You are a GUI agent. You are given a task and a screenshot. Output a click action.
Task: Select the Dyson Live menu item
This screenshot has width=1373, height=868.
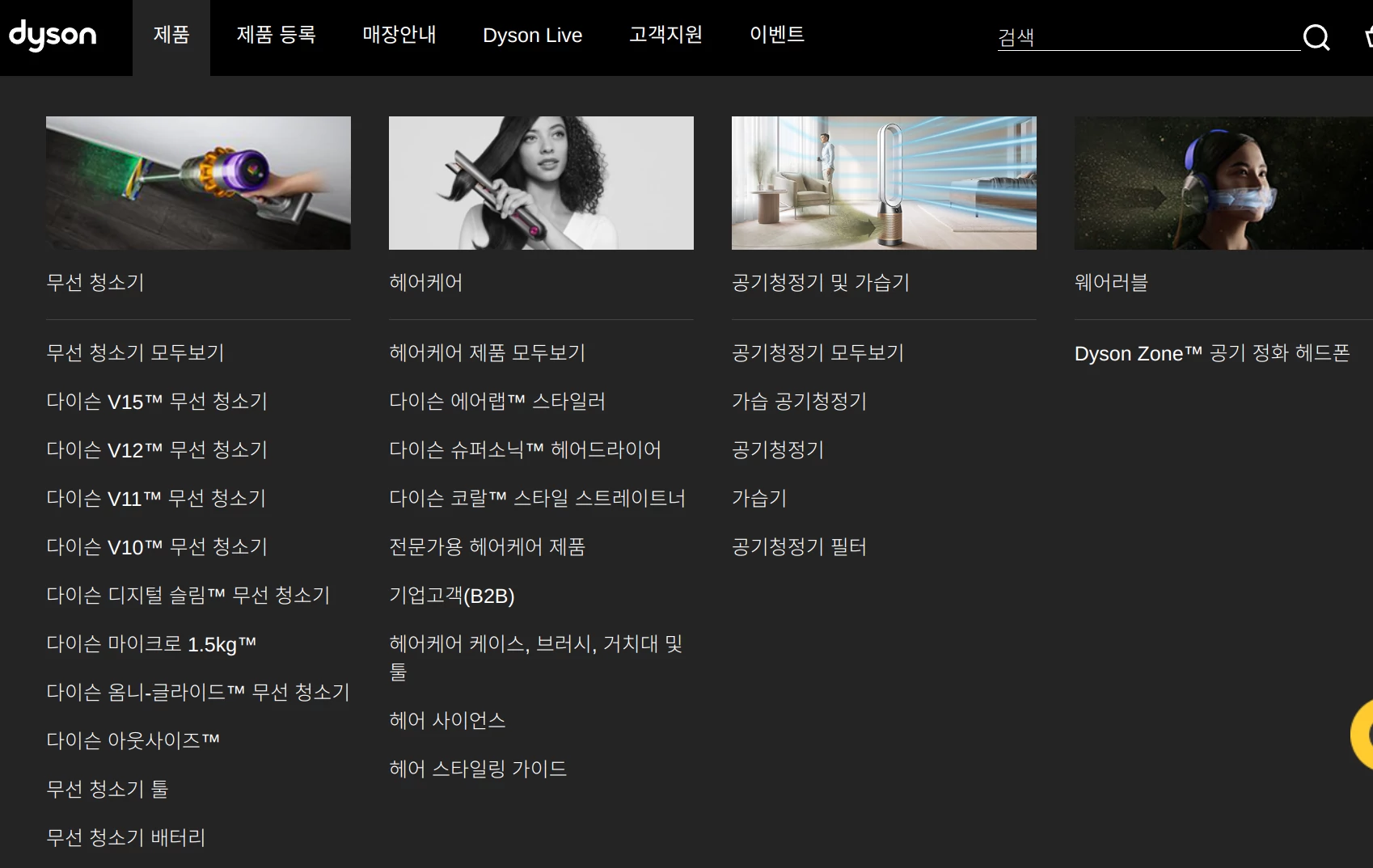coord(532,36)
